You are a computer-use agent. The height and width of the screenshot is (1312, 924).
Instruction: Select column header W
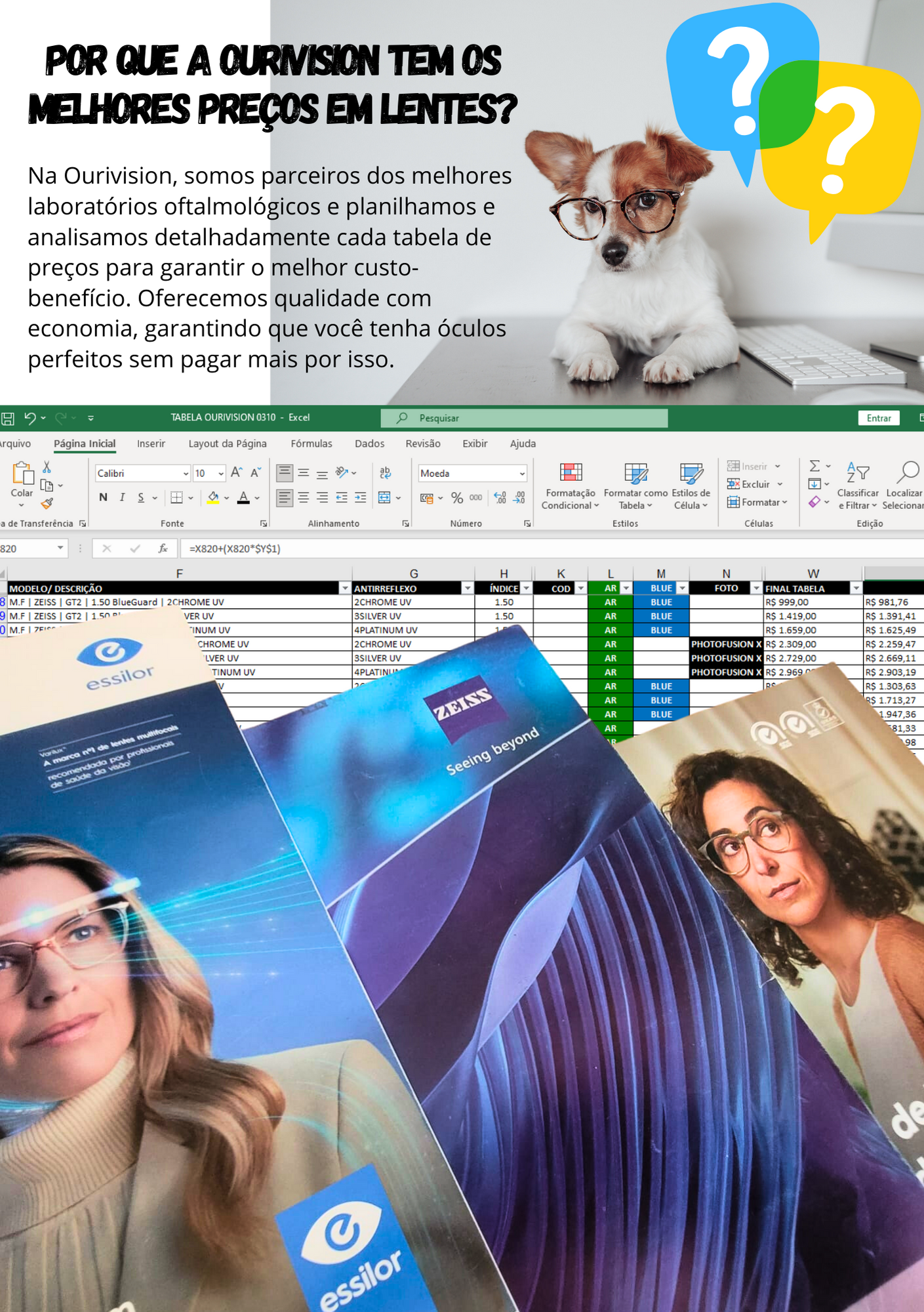coord(813,573)
